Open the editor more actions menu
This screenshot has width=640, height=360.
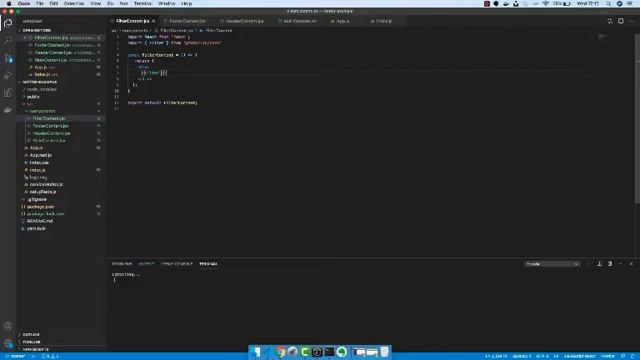(631, 21)
